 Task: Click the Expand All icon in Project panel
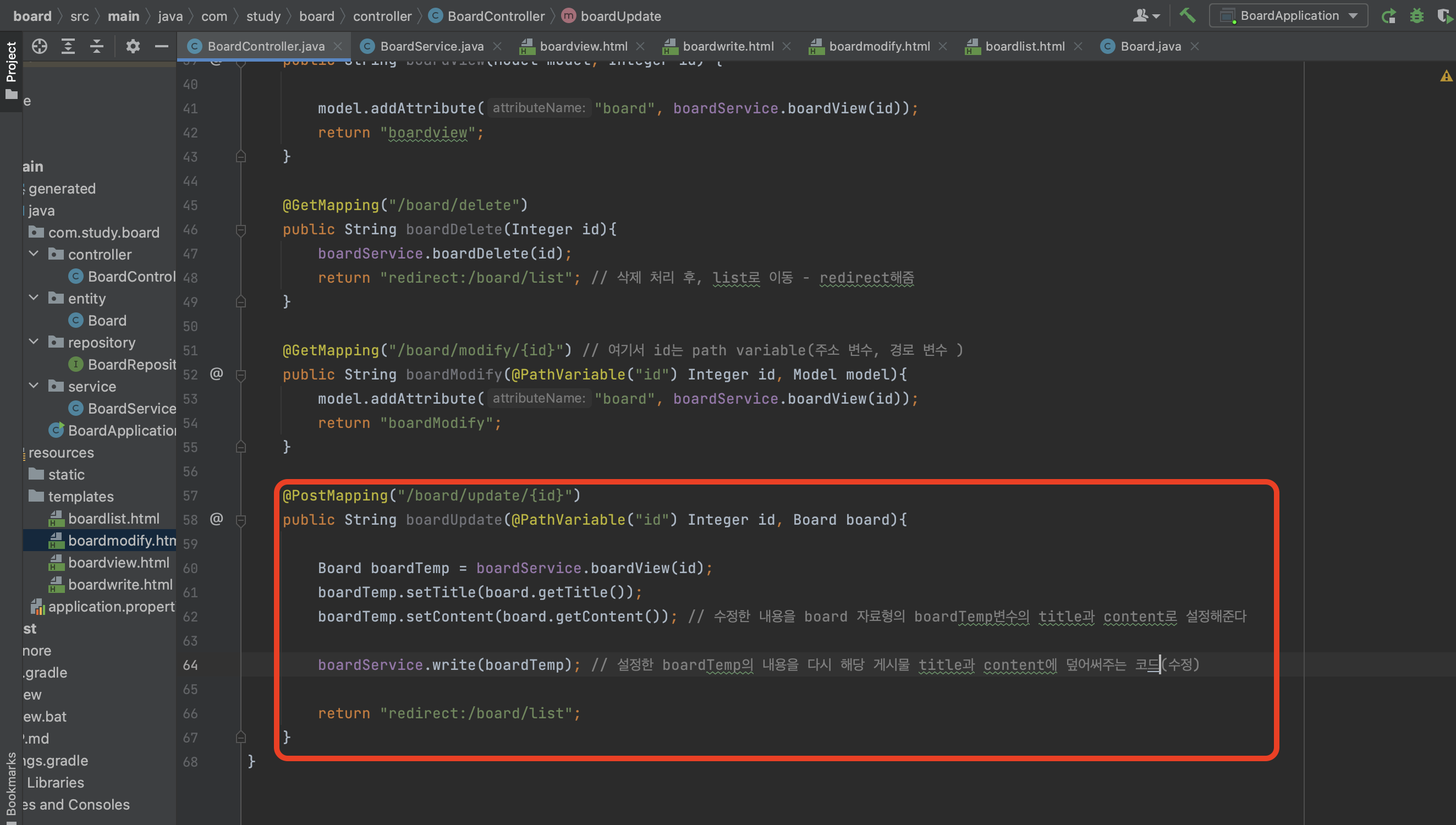coord(68,46)
